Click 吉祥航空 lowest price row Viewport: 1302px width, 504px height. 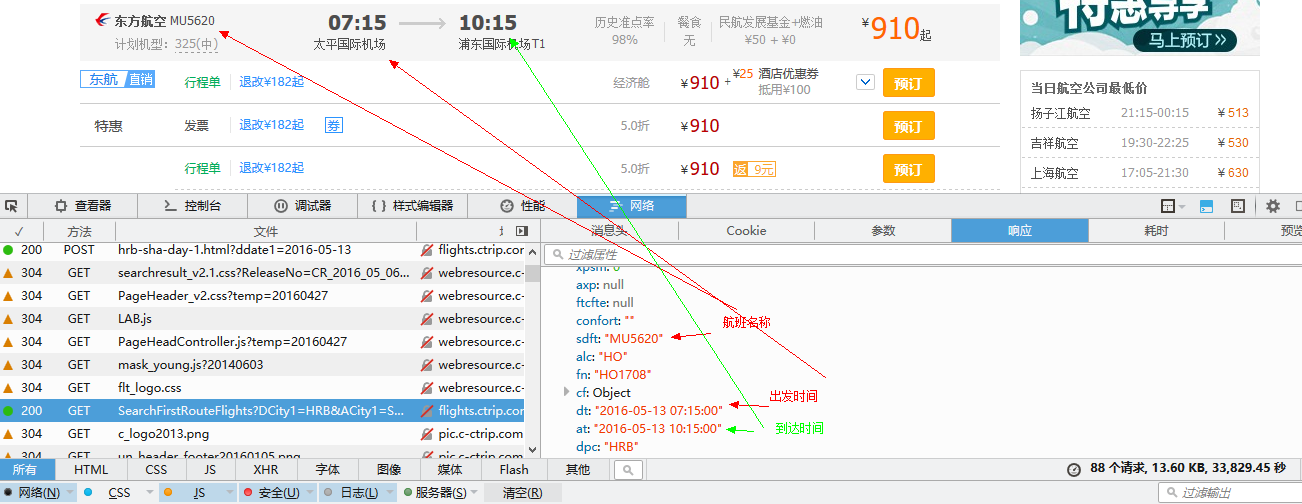coord(1139,143)
